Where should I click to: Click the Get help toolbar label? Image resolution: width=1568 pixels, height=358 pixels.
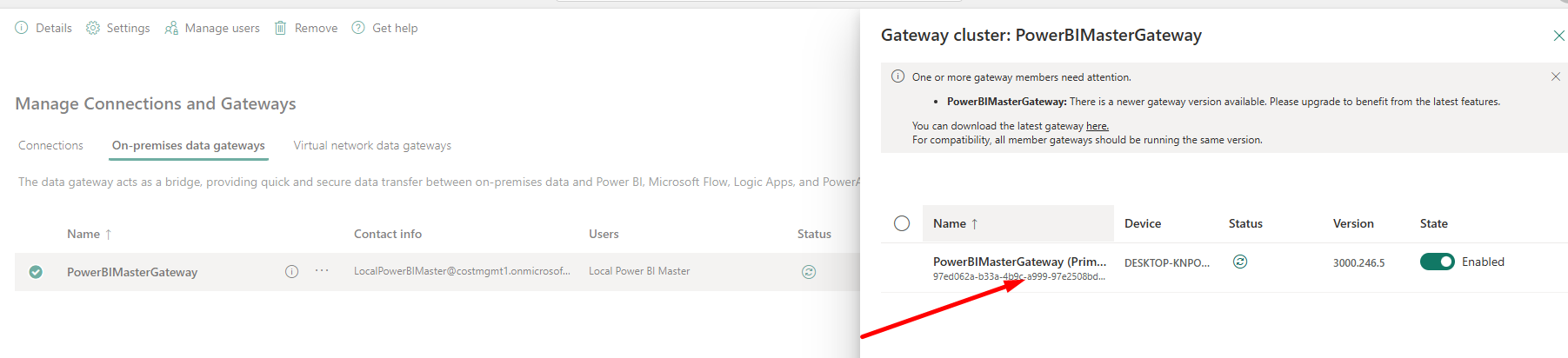pos(395,28)
